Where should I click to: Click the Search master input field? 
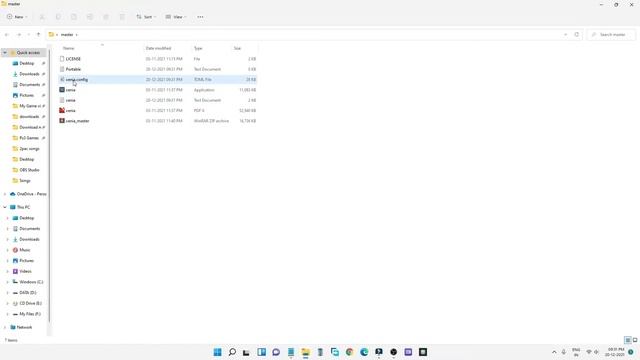tap(611, 35)
